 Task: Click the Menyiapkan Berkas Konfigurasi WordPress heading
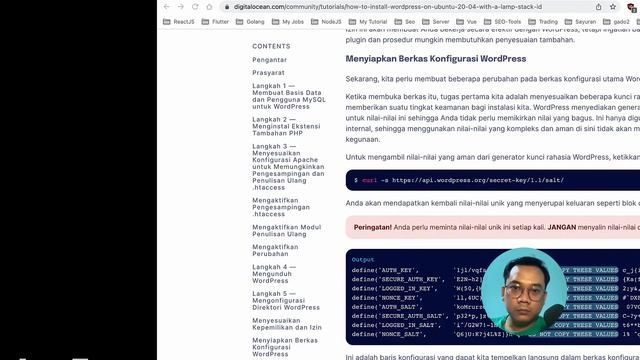point(436,59)
